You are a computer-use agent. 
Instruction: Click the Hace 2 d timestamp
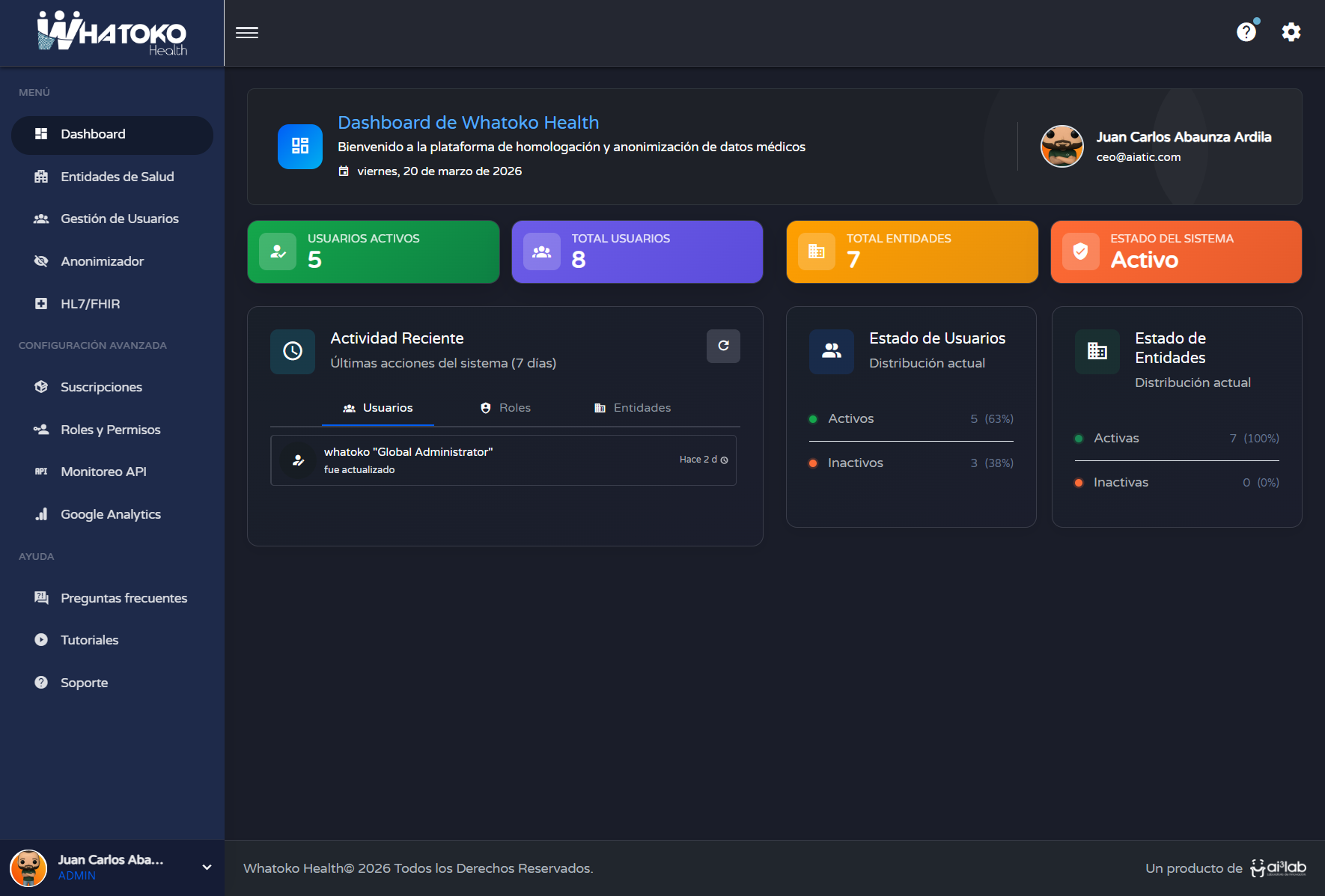(x=704, y=460)
